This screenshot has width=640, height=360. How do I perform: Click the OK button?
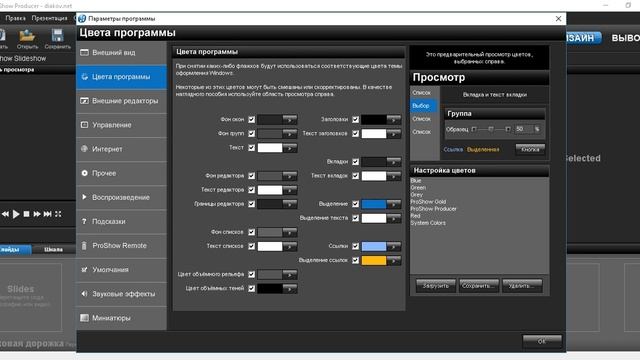click(542, 341)
